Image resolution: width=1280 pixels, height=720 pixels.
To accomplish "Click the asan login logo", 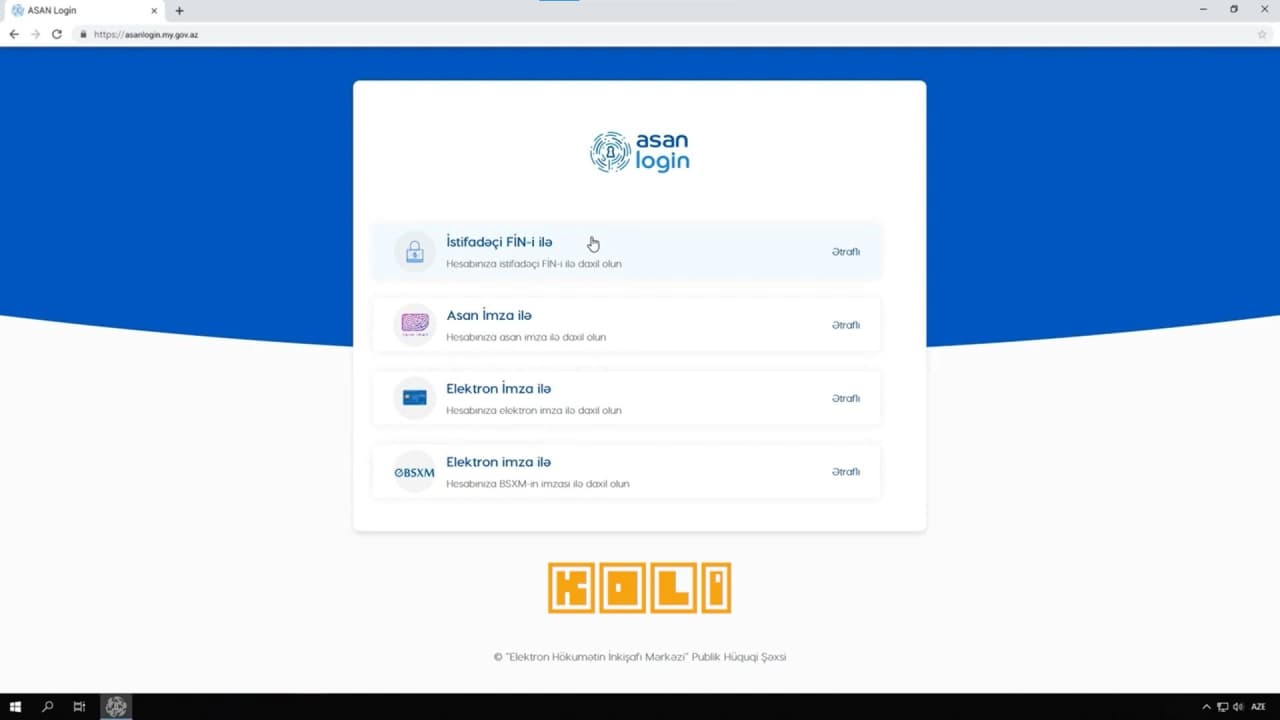I will point(640,152).
